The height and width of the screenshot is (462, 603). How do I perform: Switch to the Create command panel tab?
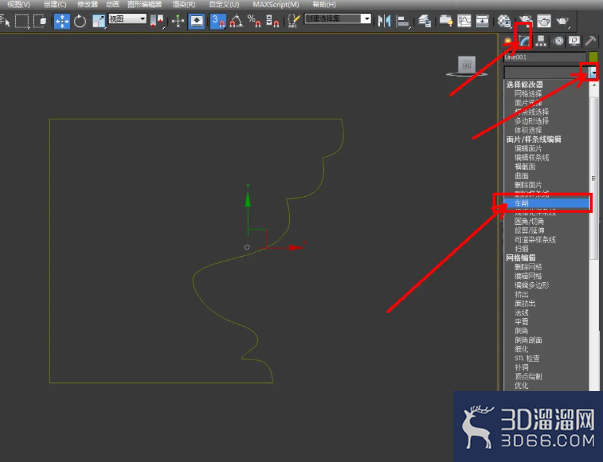tap(508, 41)
